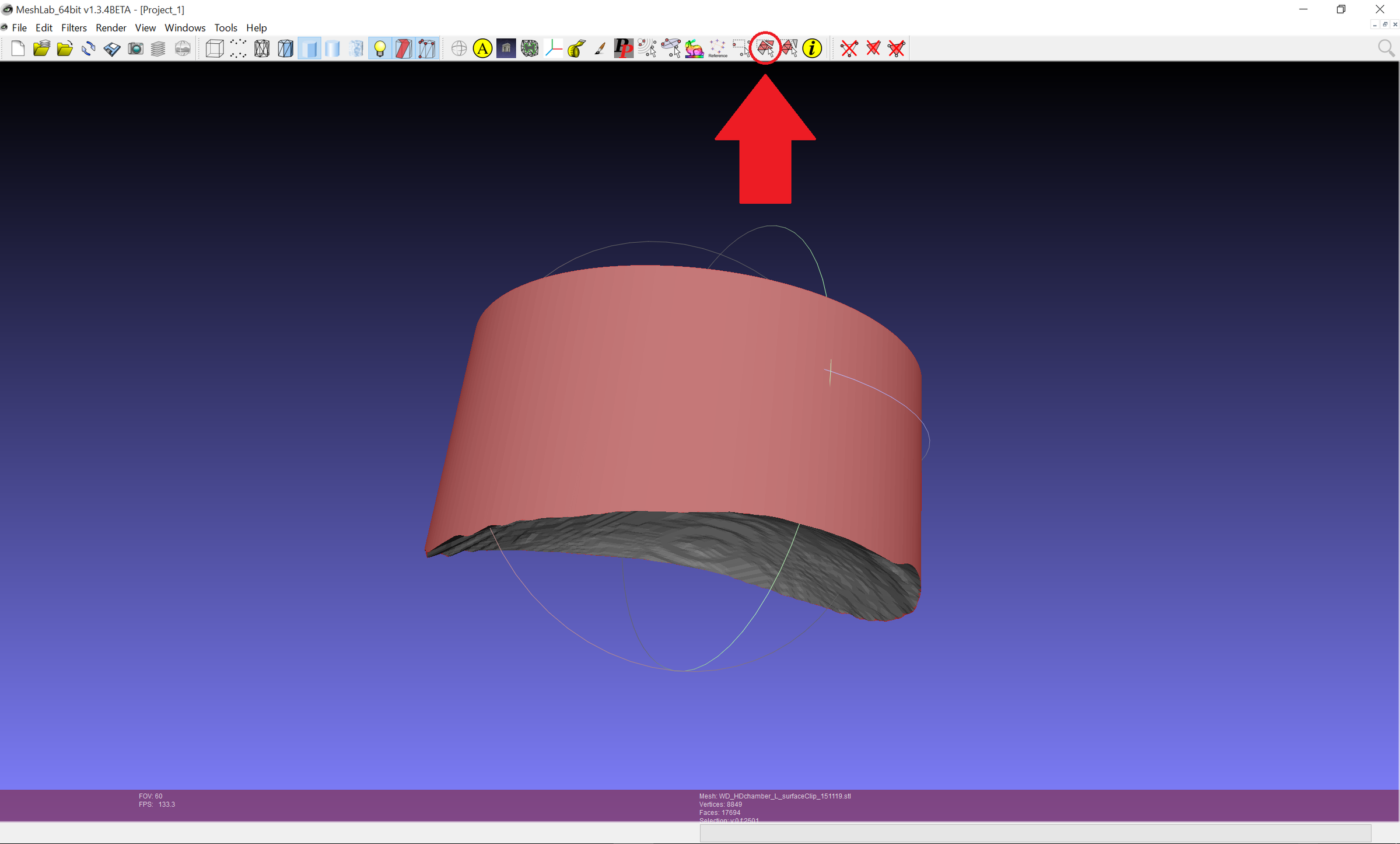Viewport: 1400px width, 844px height.
Task: Toggle wireframe rendering of the mesh
Action: click(x=262, y=48)
